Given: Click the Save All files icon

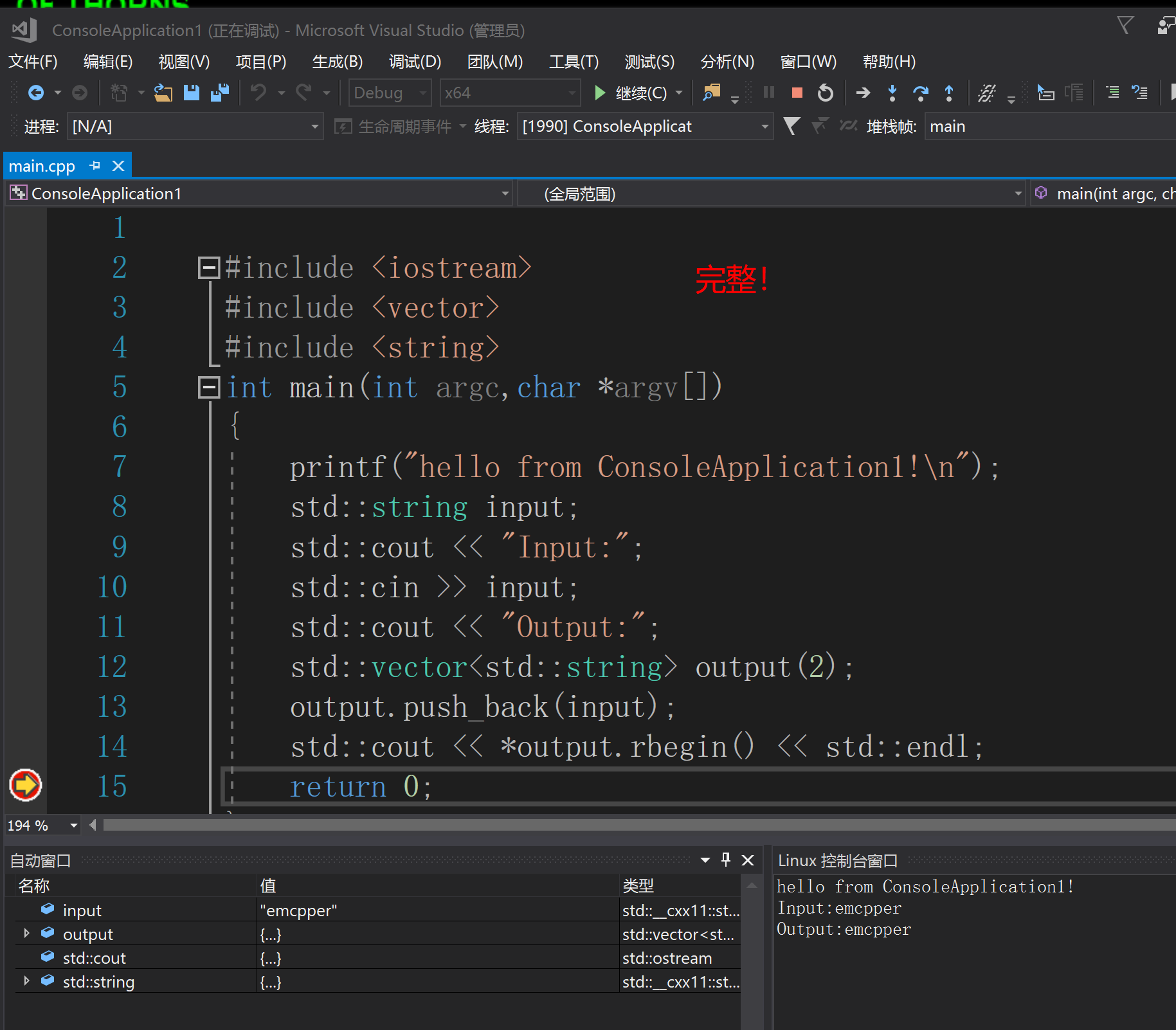Looking at the screenshot, I should point(220,93).
